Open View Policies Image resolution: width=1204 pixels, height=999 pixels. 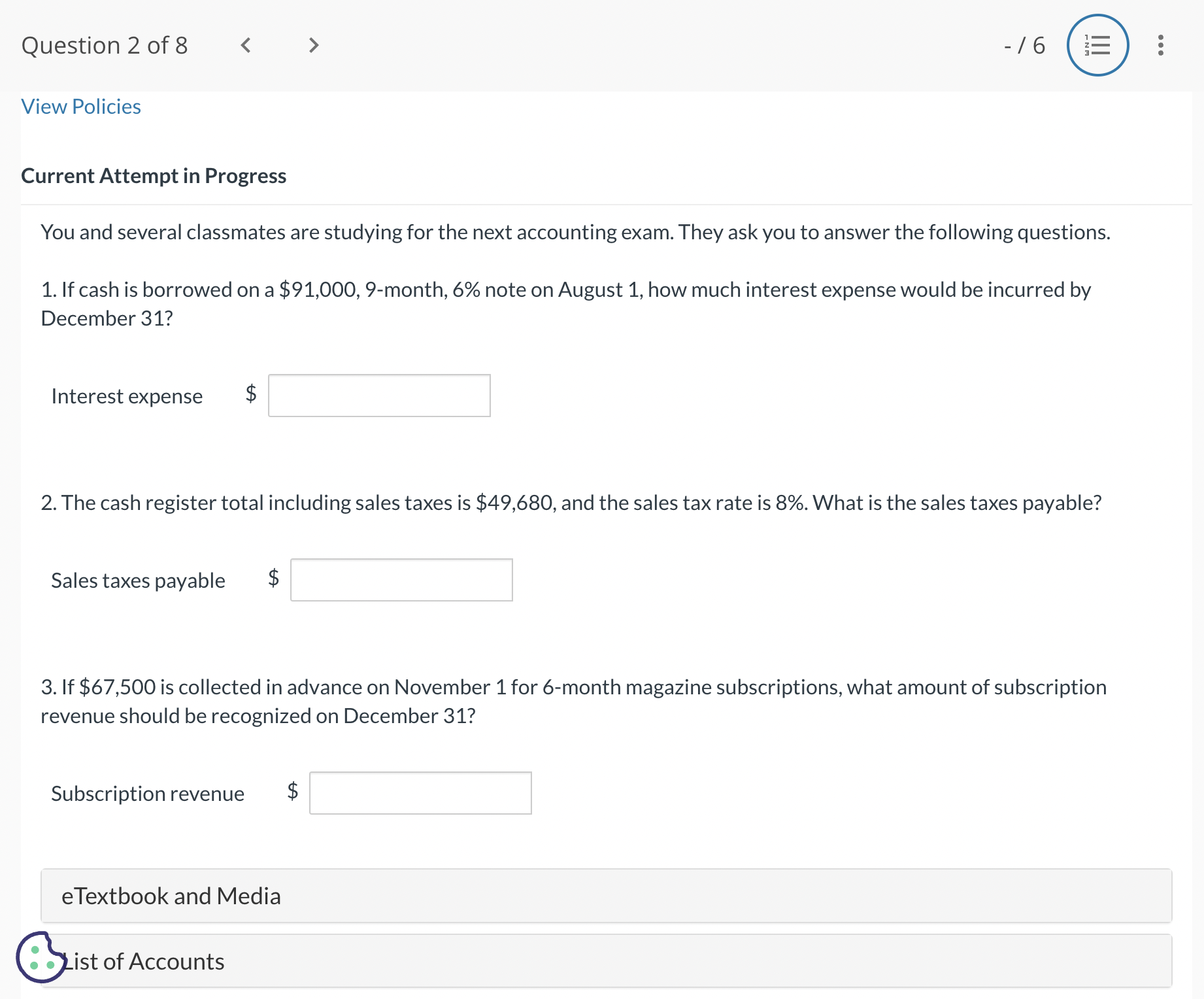tap(80, 106)
